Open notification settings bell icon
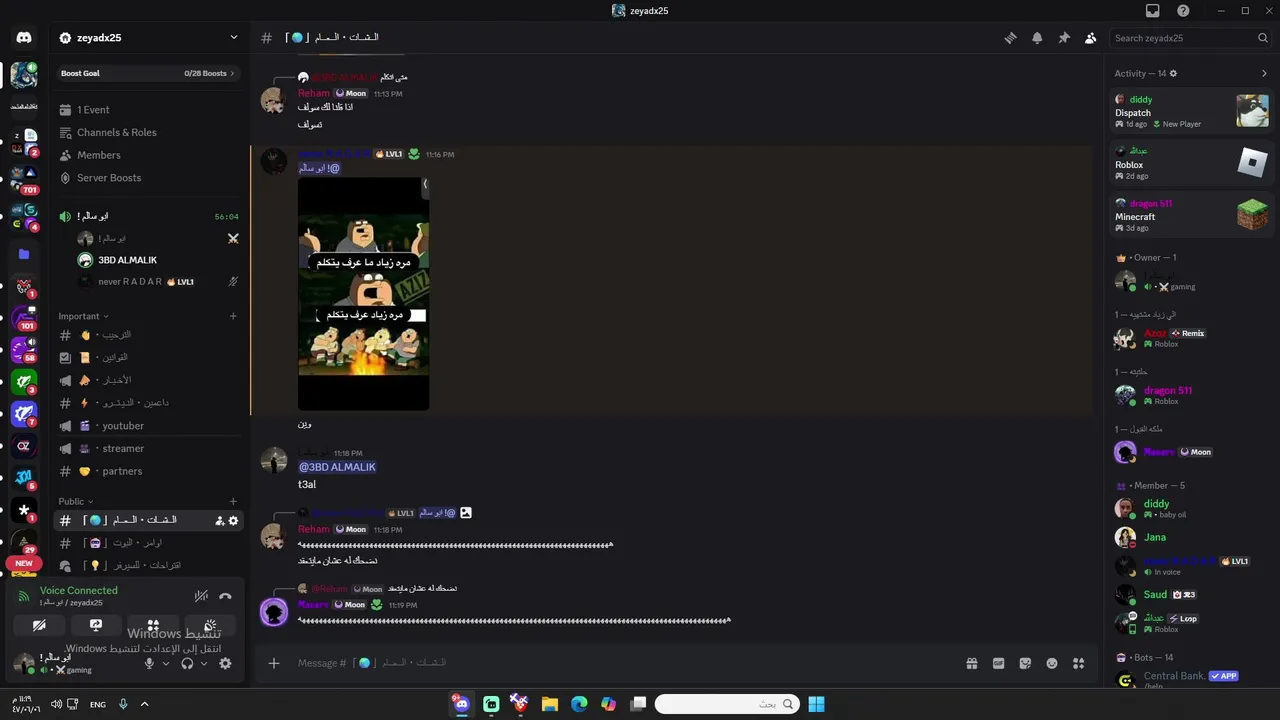1280x720 pixels. click(1037, 38)
